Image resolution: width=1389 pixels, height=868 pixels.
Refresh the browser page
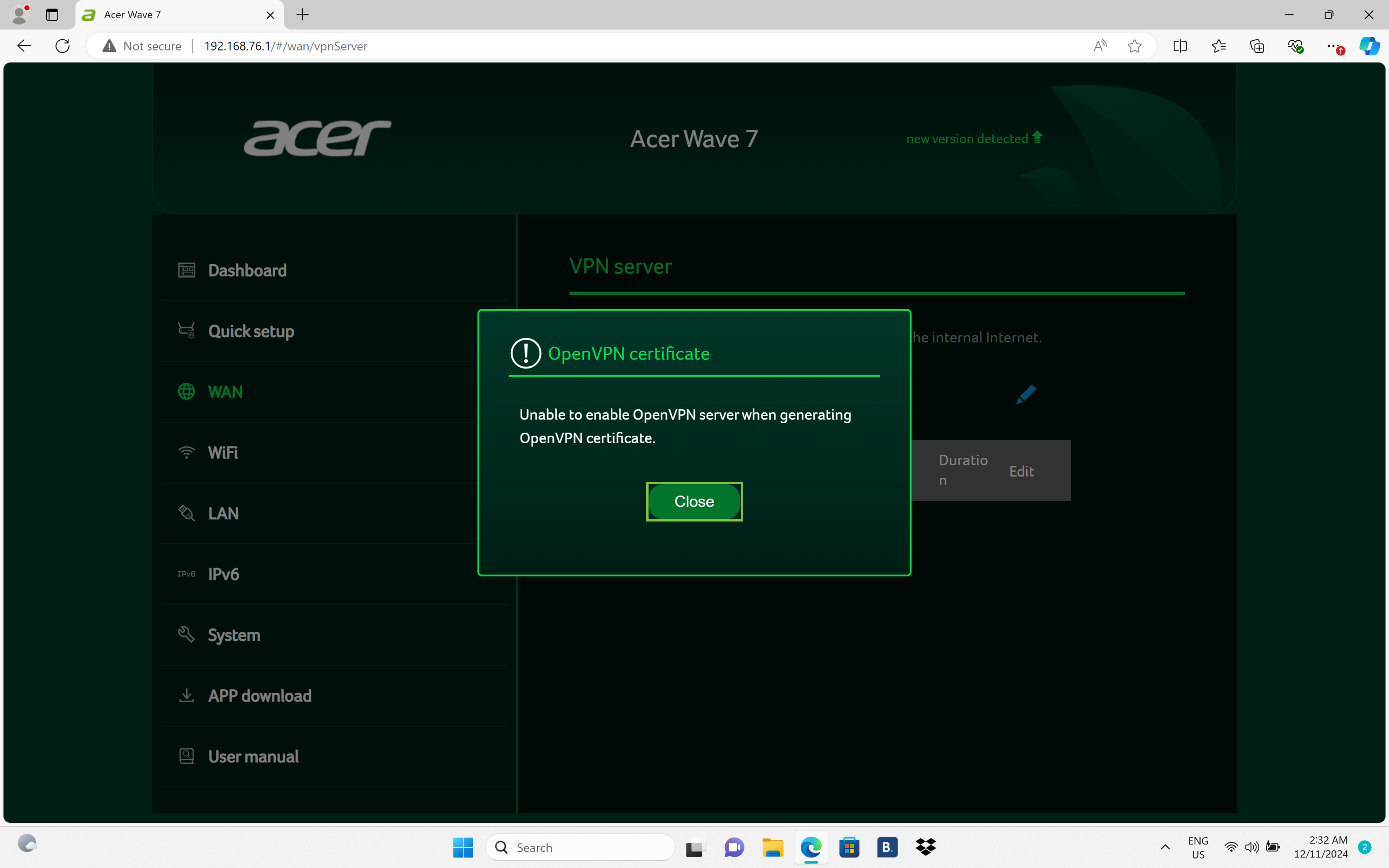click(x=62, y=46)
